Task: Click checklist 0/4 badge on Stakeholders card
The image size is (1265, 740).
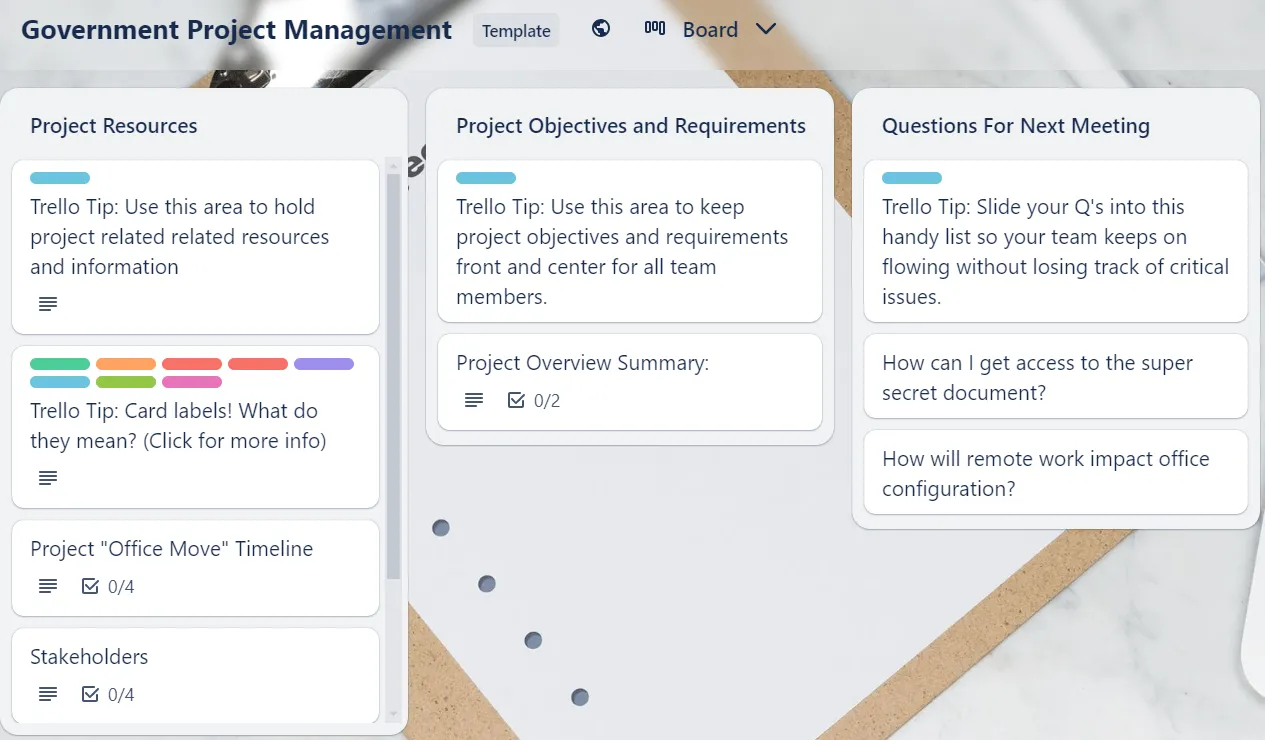Action: 108,694
